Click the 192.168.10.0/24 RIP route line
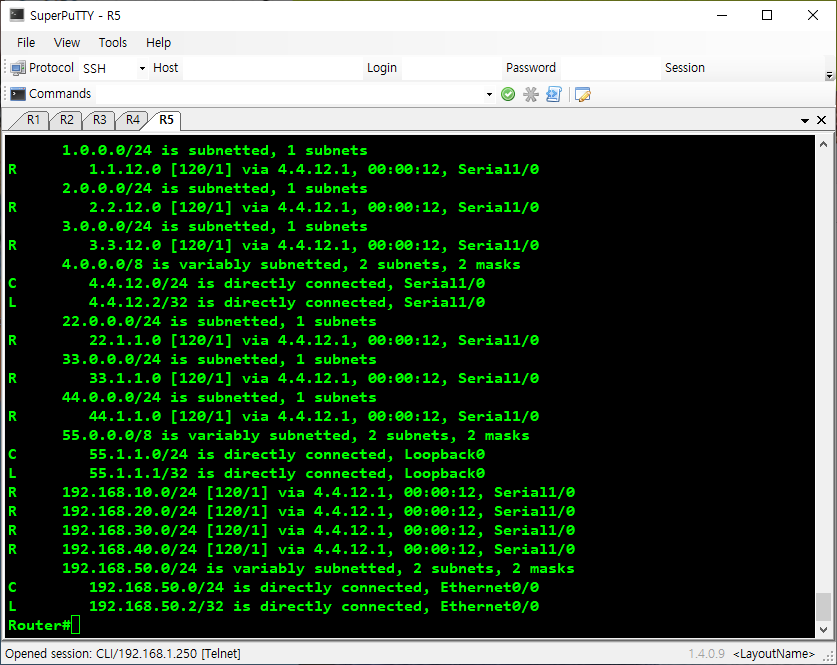 [x=291, y=492]
